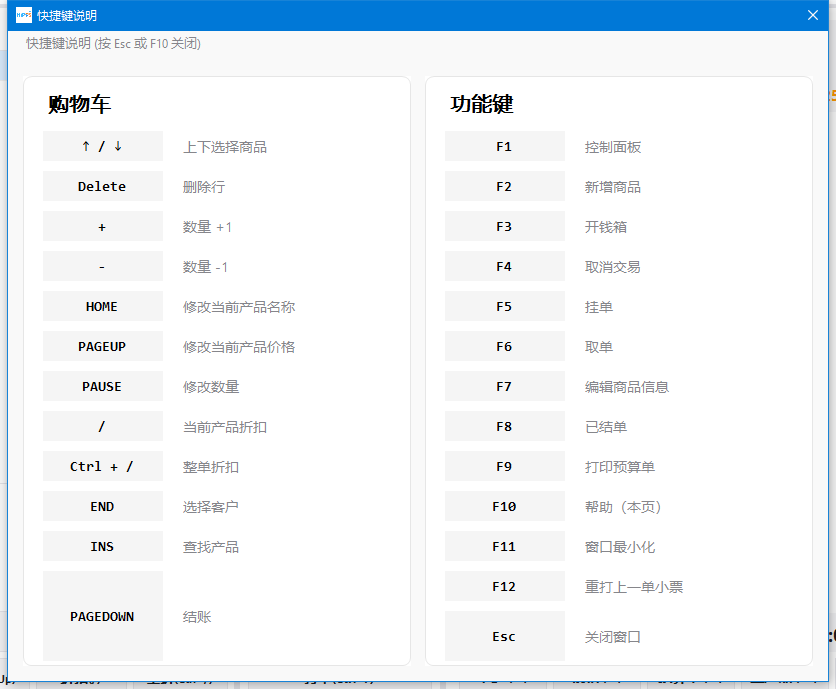Close the 快捷键说明 dialog window
The height and width of the screenshot is (689, 836).
(x=813, y=15)
